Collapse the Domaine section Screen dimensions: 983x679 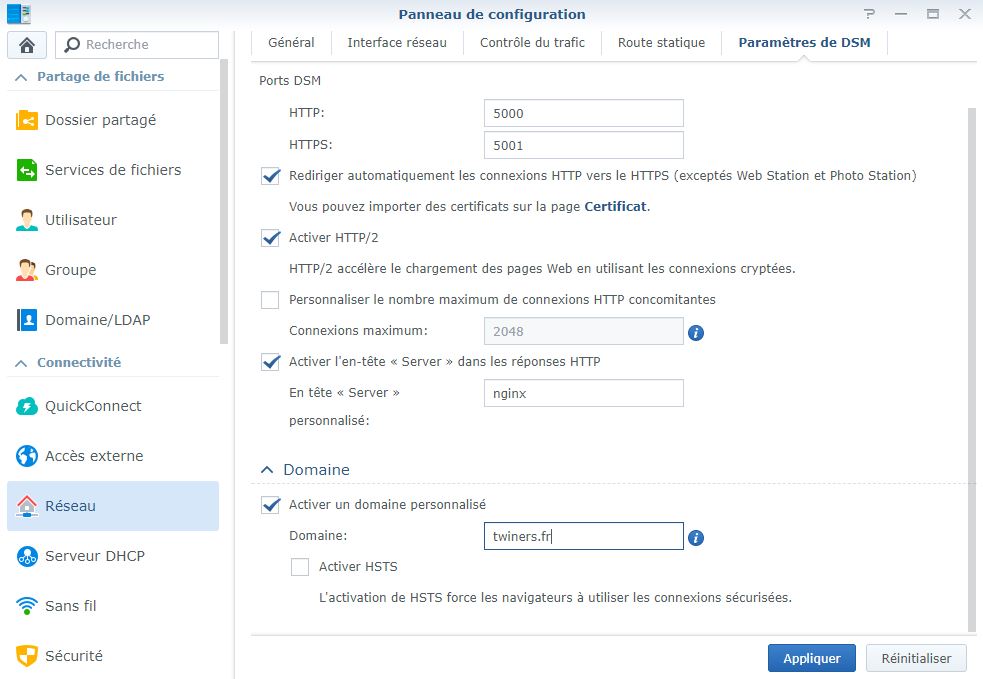267,469
